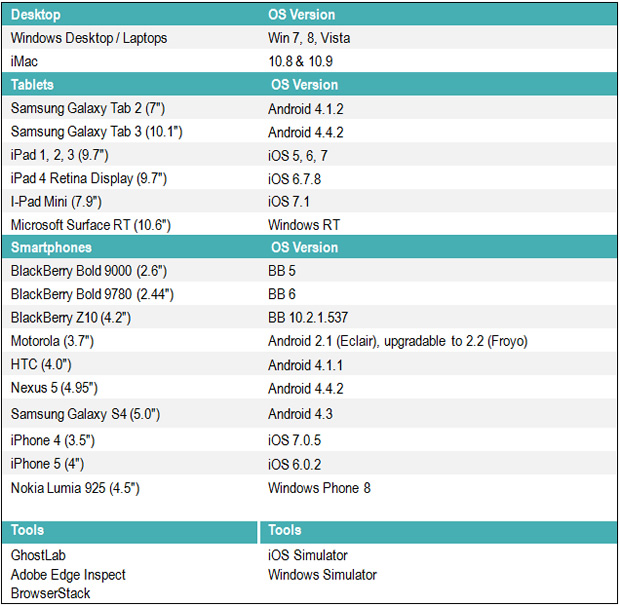Screen dimensions: 620x605
Task: Click Adobe Edge Inspect tool entry
Action: [x=68, y=575]
